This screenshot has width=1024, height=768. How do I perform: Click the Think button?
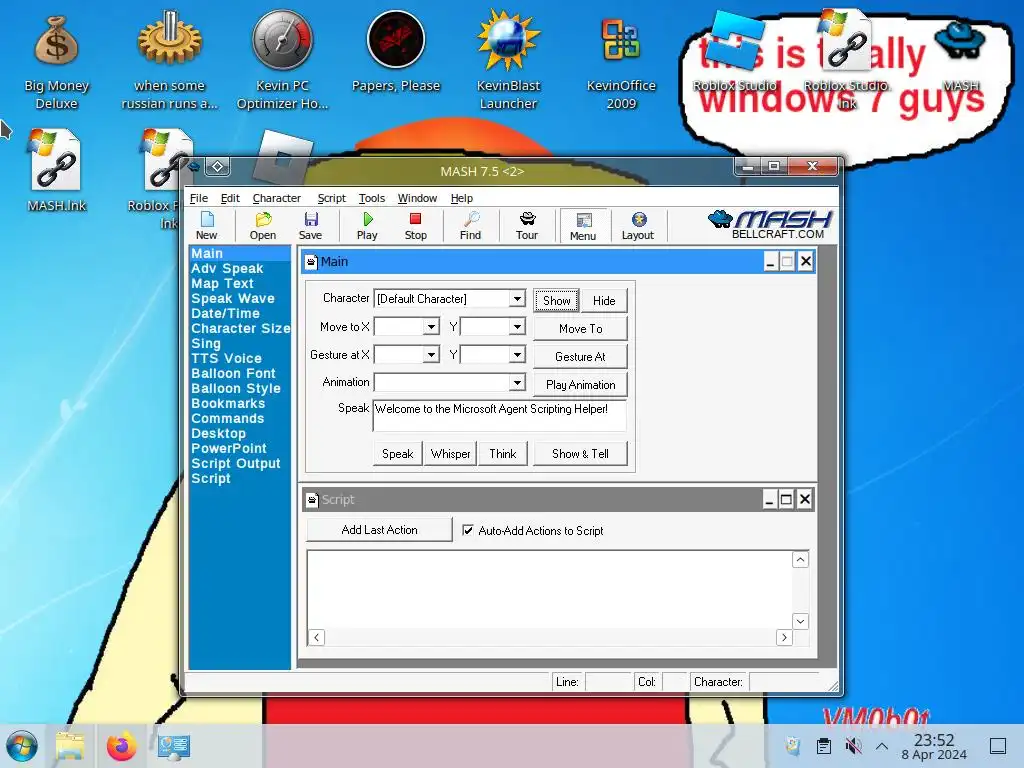(x=502, y=453)
